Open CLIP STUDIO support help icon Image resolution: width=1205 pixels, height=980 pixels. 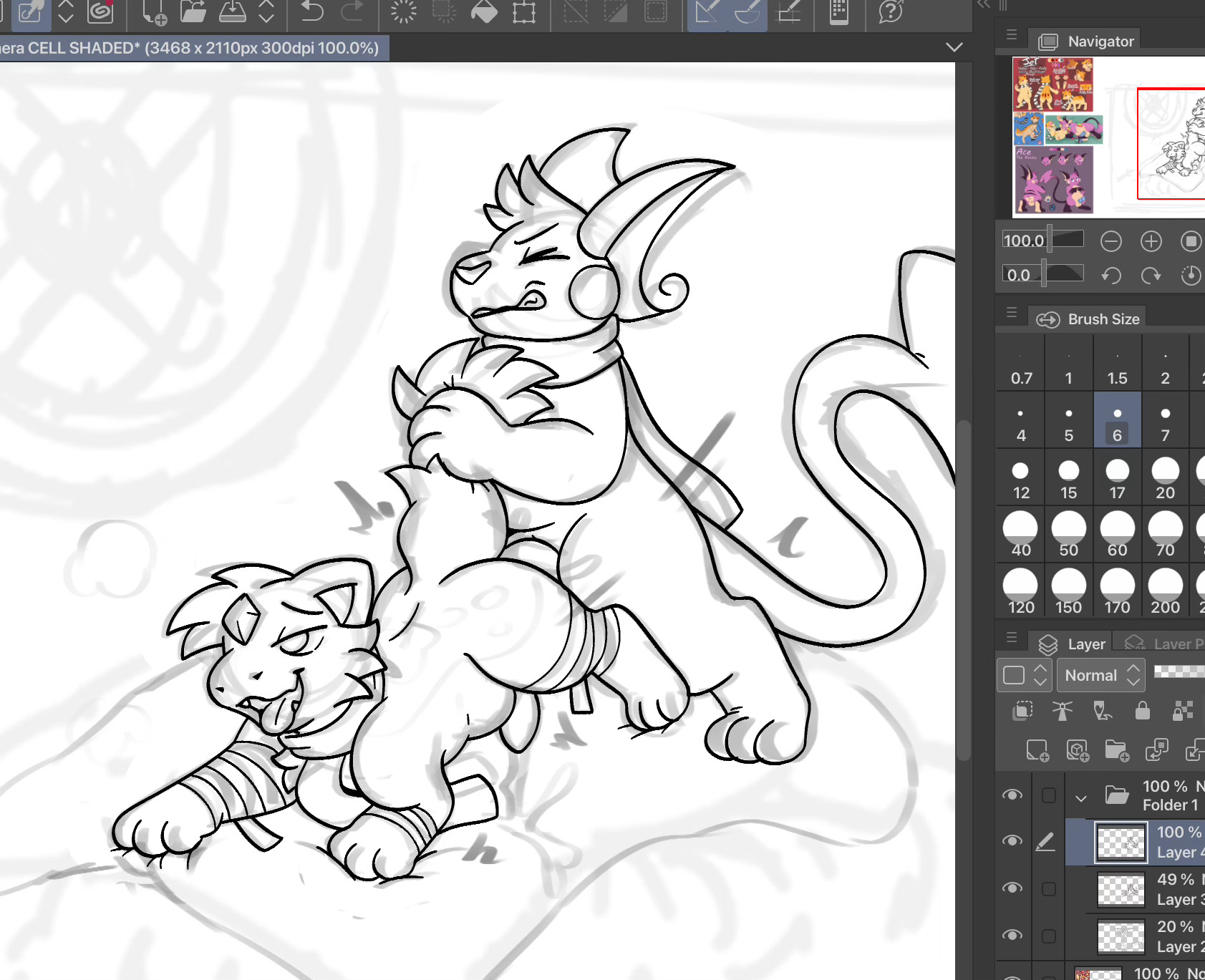coord(891,11)
